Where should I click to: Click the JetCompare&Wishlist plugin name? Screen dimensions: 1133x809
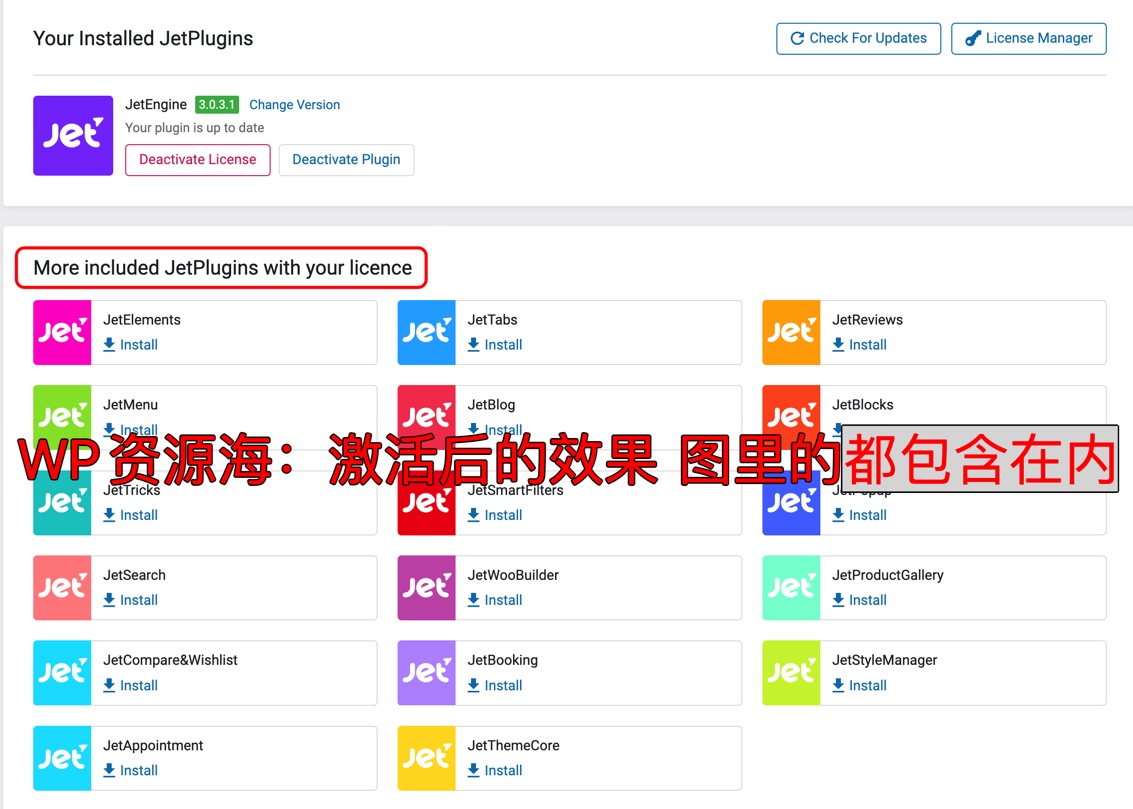tap(171, 660)
